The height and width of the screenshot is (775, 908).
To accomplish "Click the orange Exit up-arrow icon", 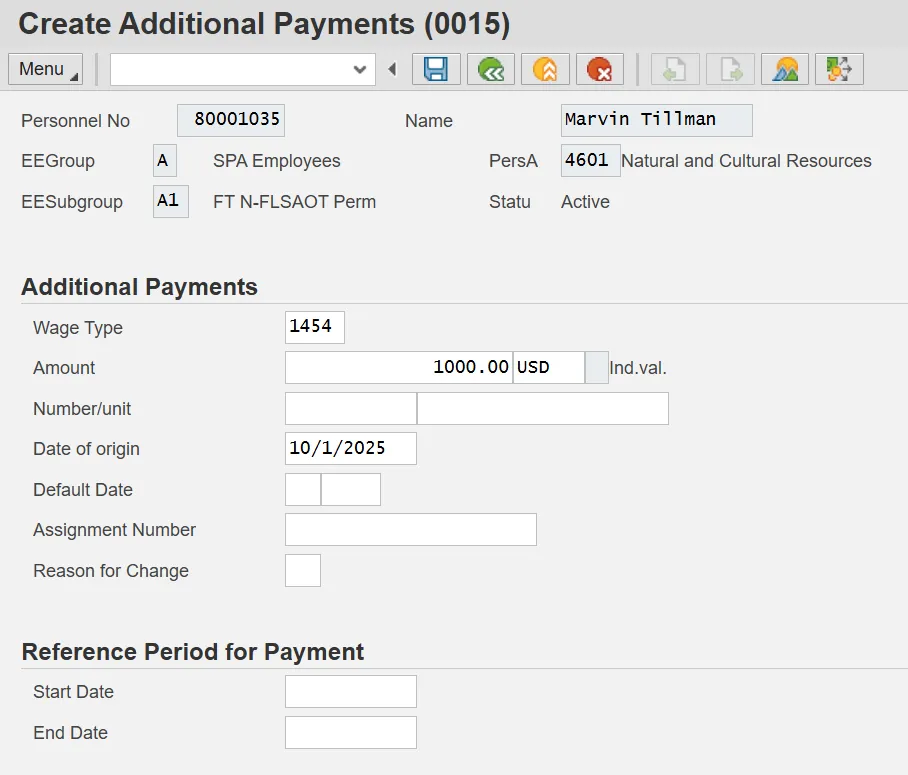I will [x=544, y=69].
